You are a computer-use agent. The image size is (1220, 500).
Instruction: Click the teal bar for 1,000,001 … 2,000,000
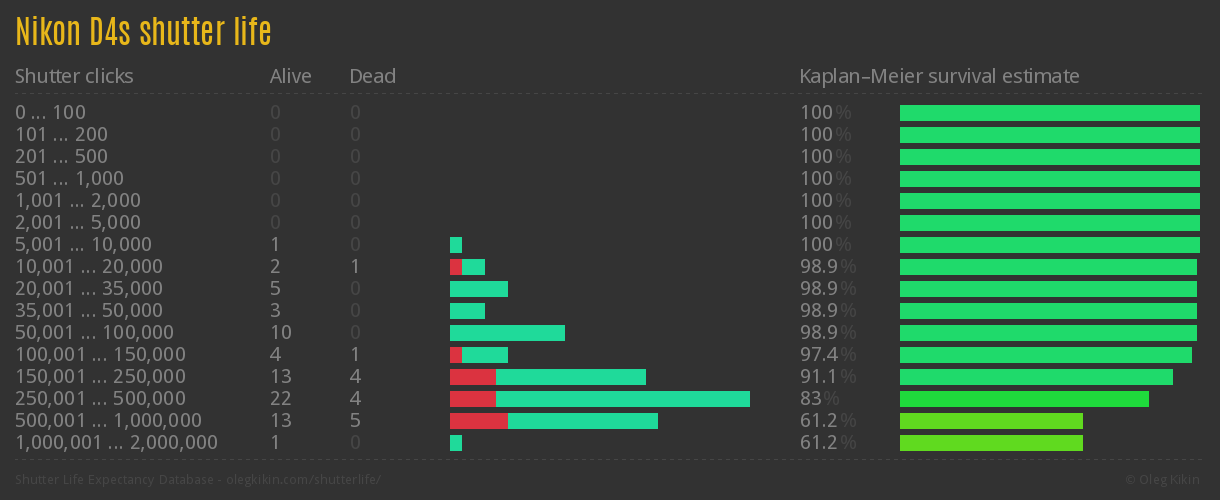(x=456, y=443)
